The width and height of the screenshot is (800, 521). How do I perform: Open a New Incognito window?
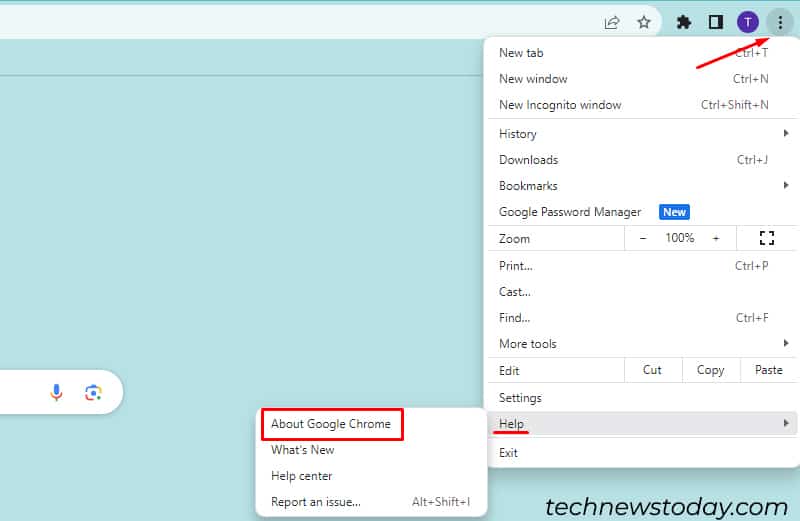(x=642, y=105)
